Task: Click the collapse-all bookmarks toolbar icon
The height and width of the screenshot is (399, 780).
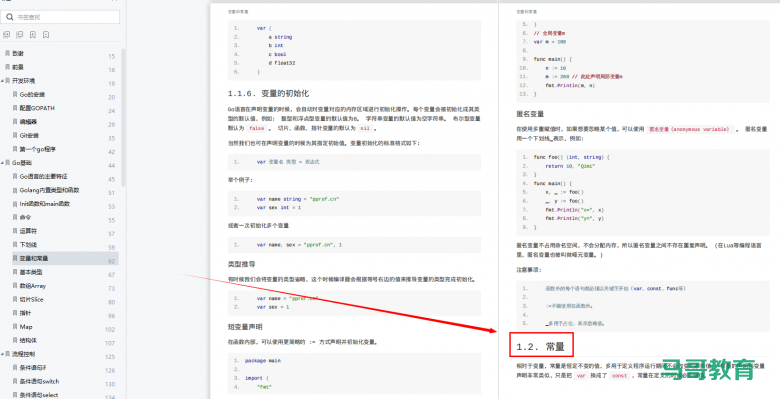Action: (x=19, y=35)
